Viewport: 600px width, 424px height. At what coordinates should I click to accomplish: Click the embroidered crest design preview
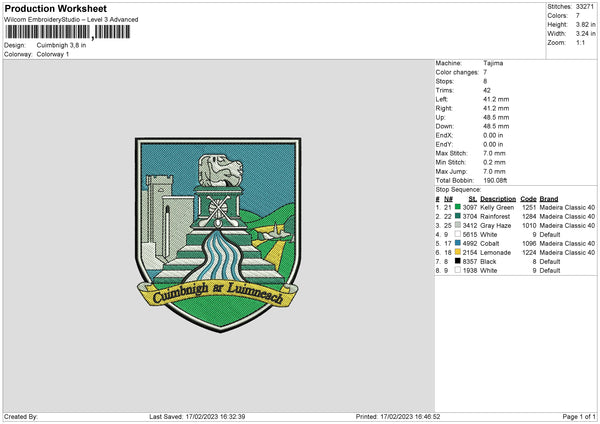[x=218, y=235]
